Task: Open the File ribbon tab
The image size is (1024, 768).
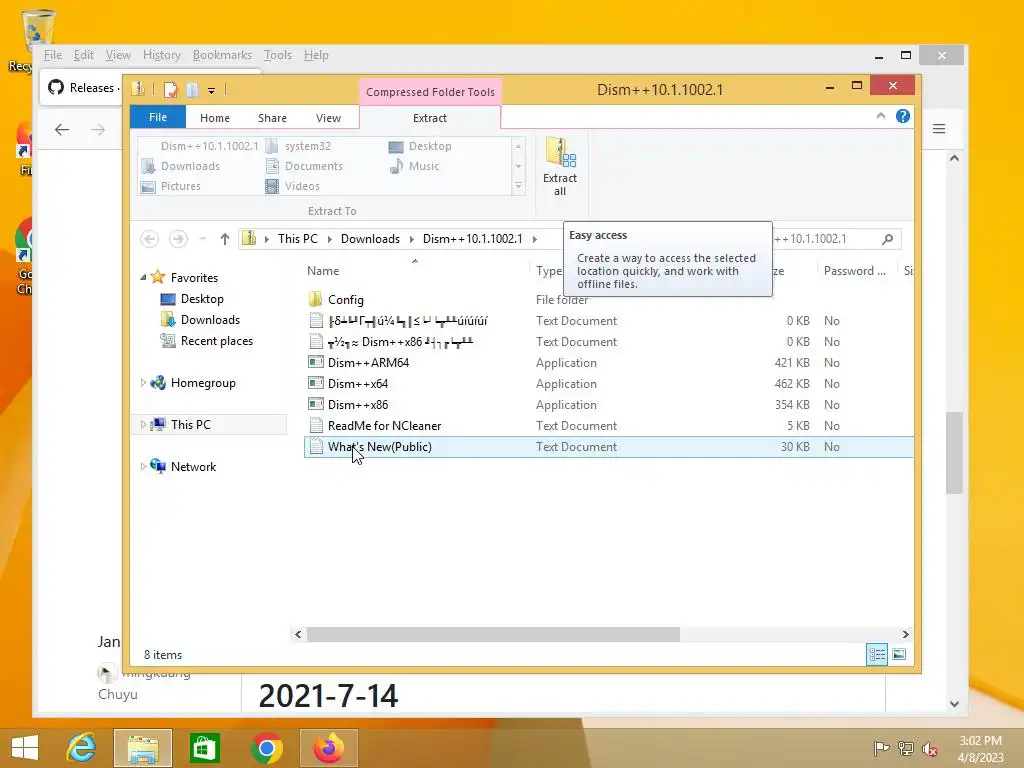Action: click(158, 117)
